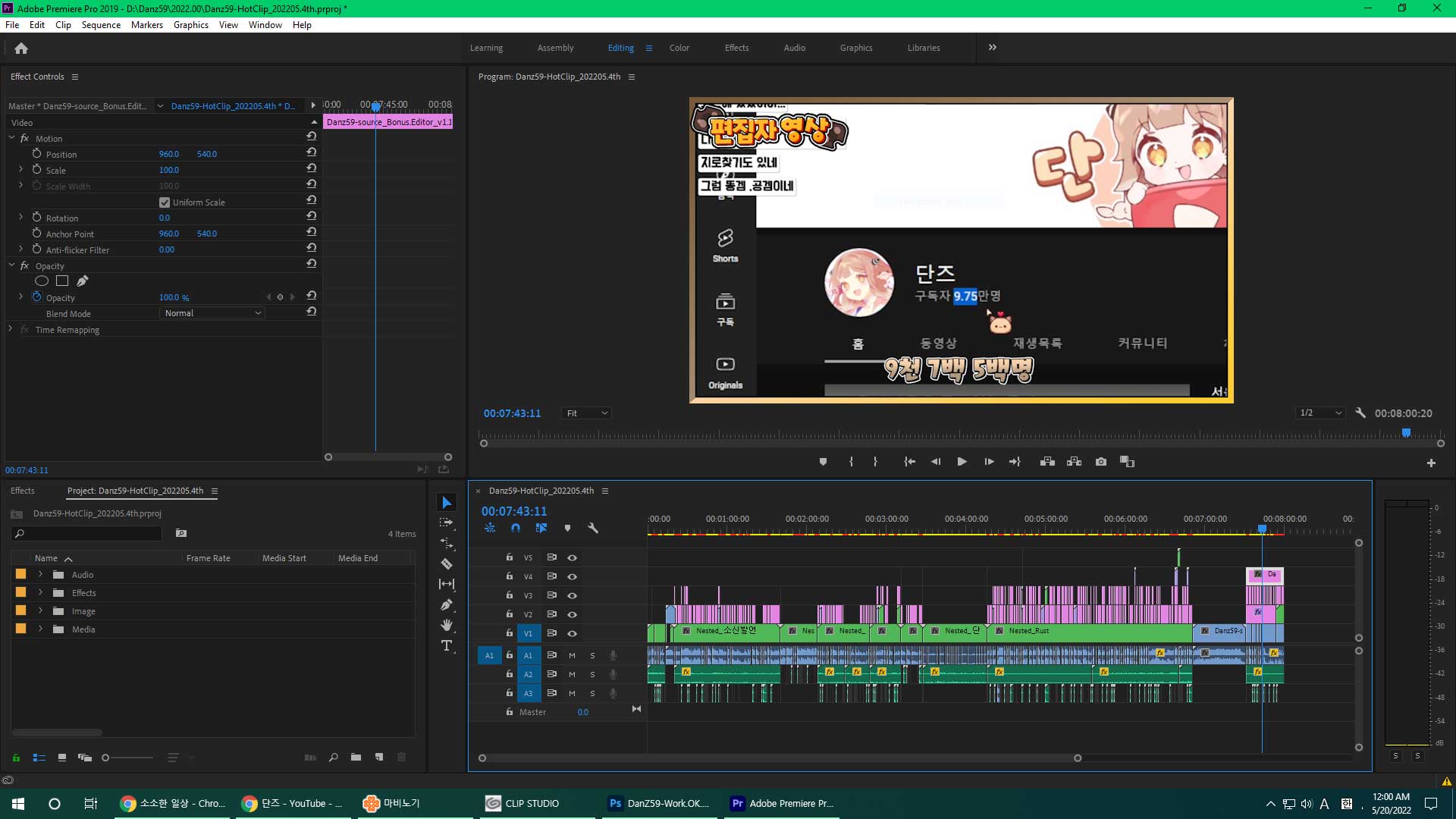Switch to the Color workspace tab
The image size is (1456, 819).
tap(679, 48)
